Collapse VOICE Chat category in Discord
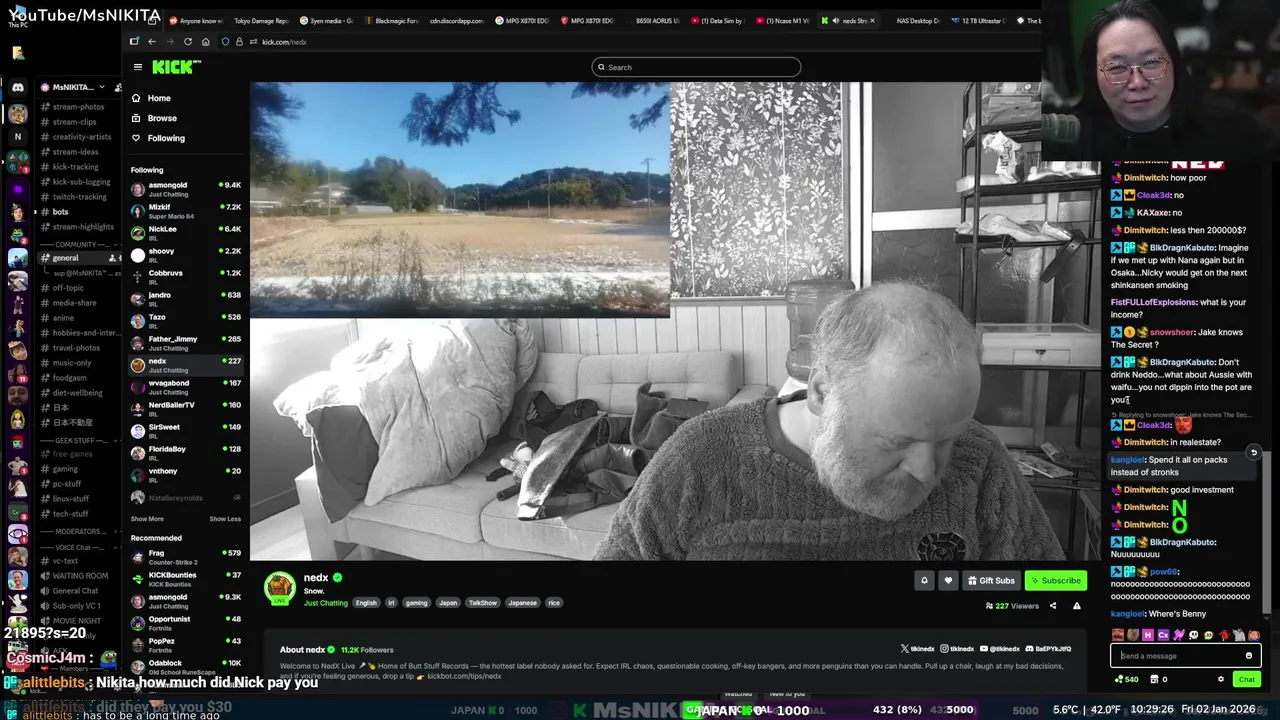 [x=78, y=546]
